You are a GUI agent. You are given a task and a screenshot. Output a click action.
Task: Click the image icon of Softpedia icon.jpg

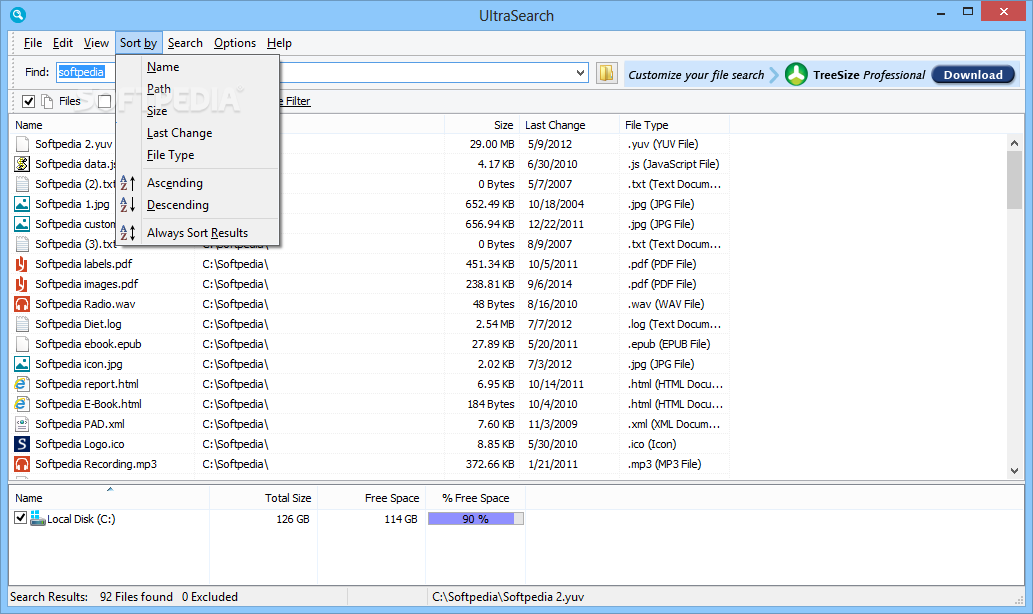coord(22,364)
